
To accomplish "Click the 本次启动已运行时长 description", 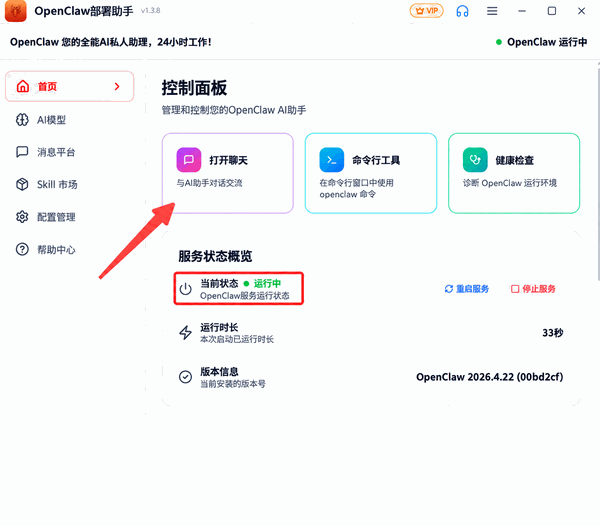I will 237,339.
